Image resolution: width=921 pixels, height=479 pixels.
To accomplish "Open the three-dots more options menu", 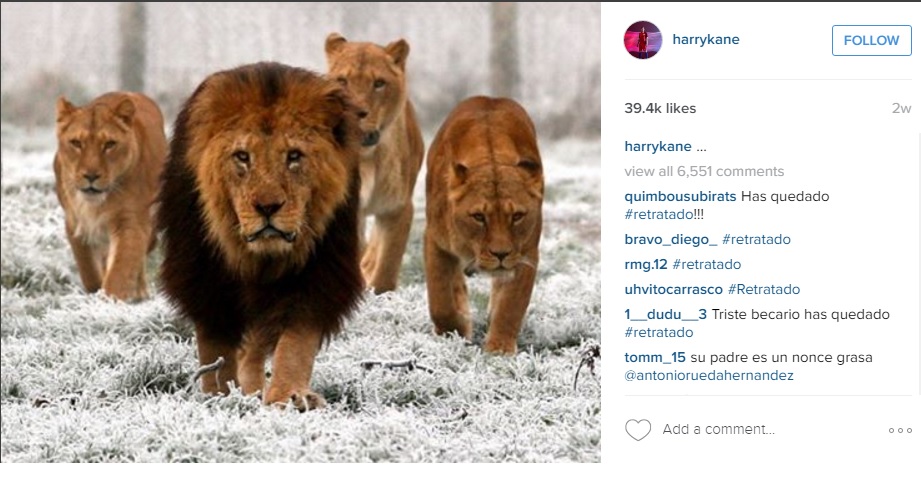I will point(900,430).
